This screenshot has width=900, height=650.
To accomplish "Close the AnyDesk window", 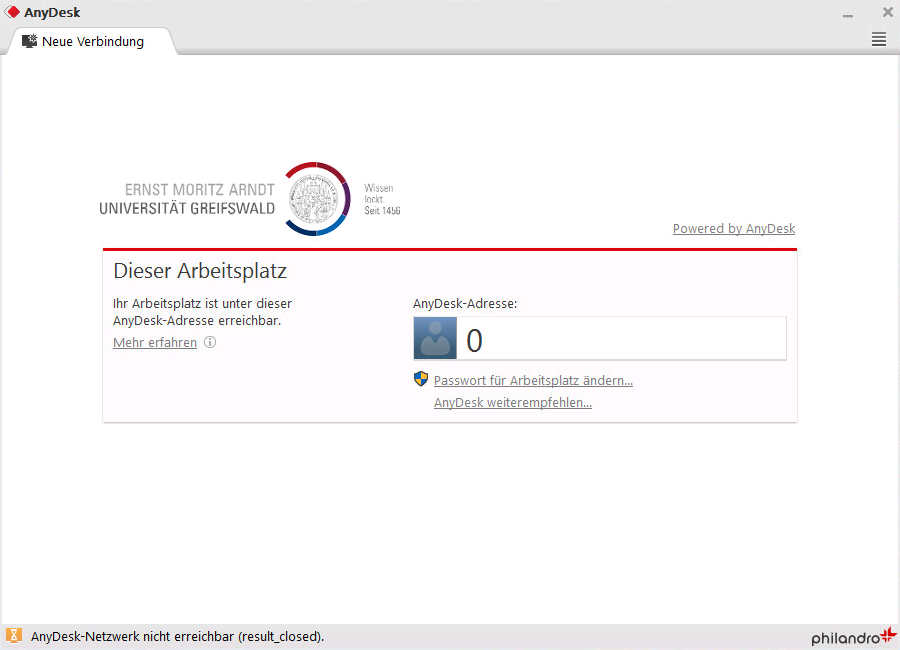I will pos(887,12).
